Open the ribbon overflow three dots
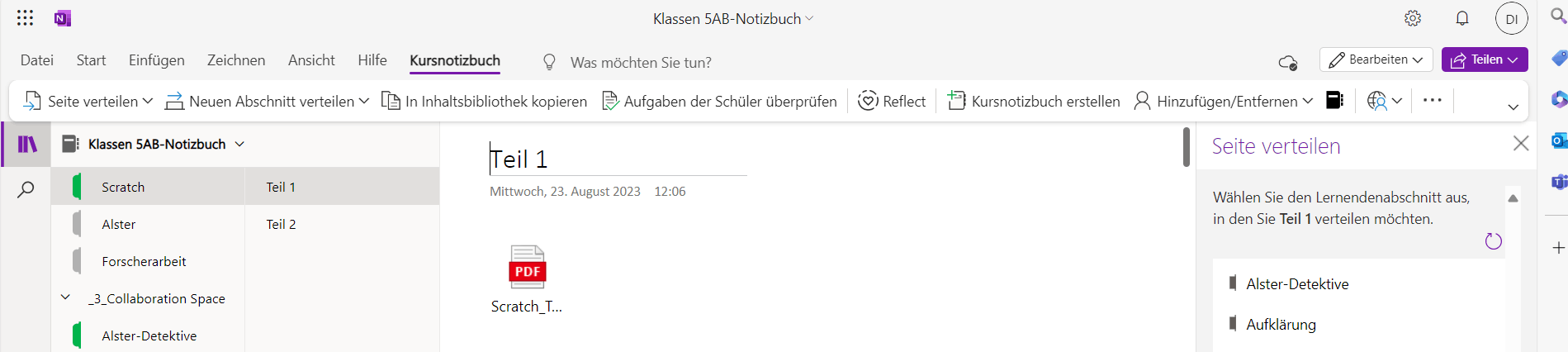 pyautogui.click(x=1433, y=100)
